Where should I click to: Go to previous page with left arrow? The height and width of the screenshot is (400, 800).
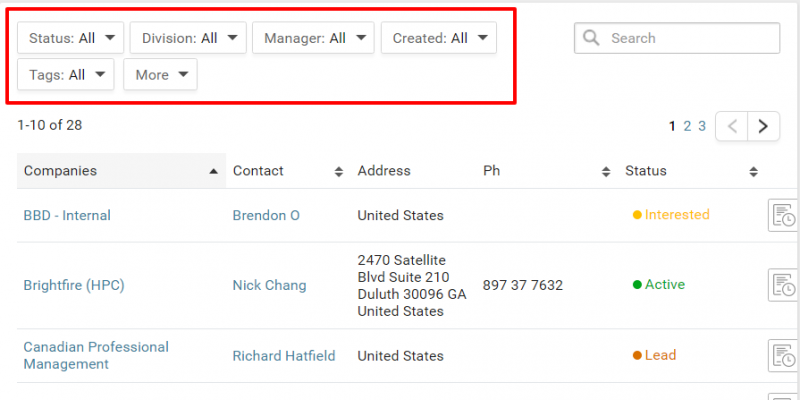733,126
